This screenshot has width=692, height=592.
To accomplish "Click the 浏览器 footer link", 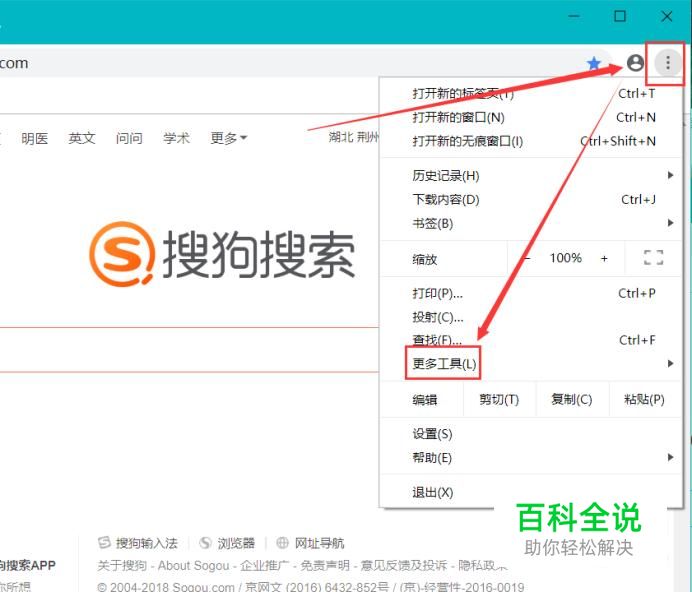I will tap(227, 543).
